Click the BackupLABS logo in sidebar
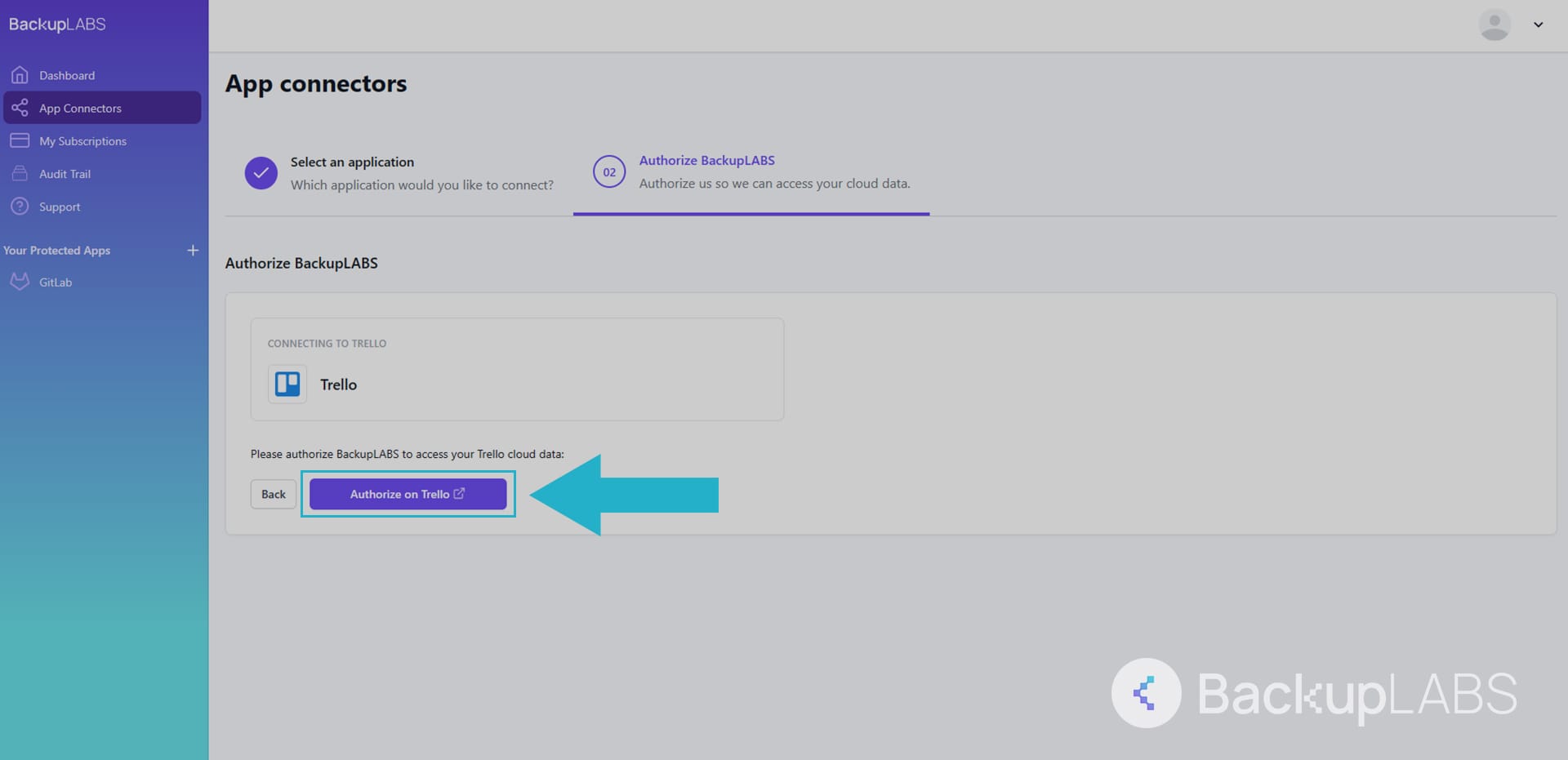Viewport: 1568px width, 760px height. [57, 24]
